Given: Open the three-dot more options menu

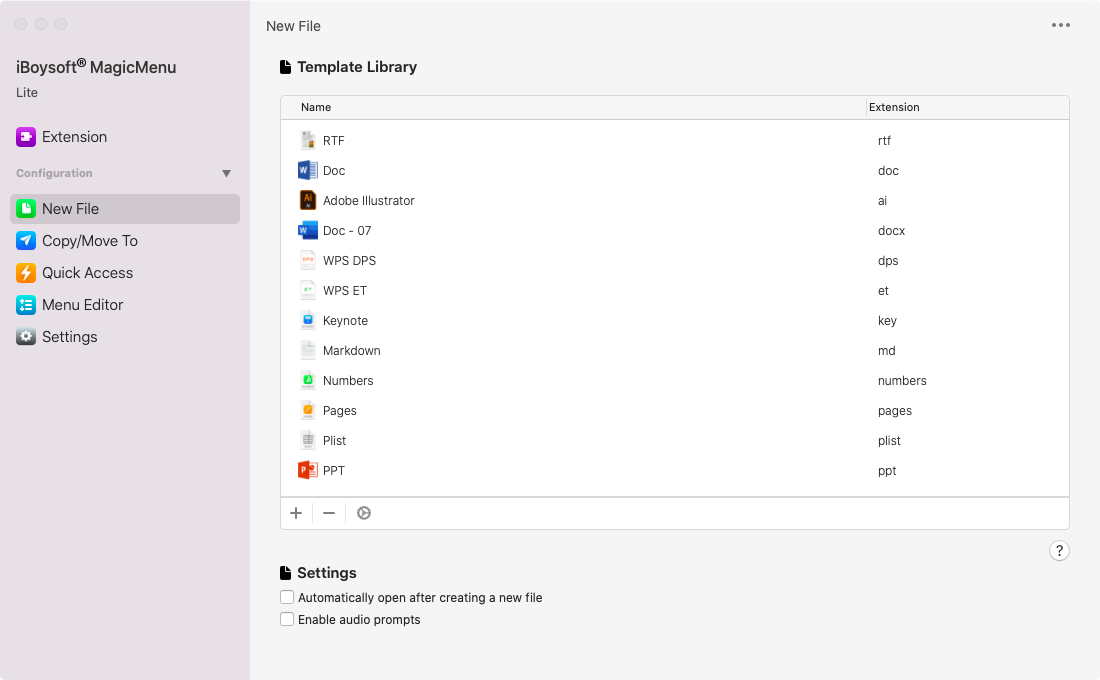Looking at the screenshot, I should [1061, 25].
